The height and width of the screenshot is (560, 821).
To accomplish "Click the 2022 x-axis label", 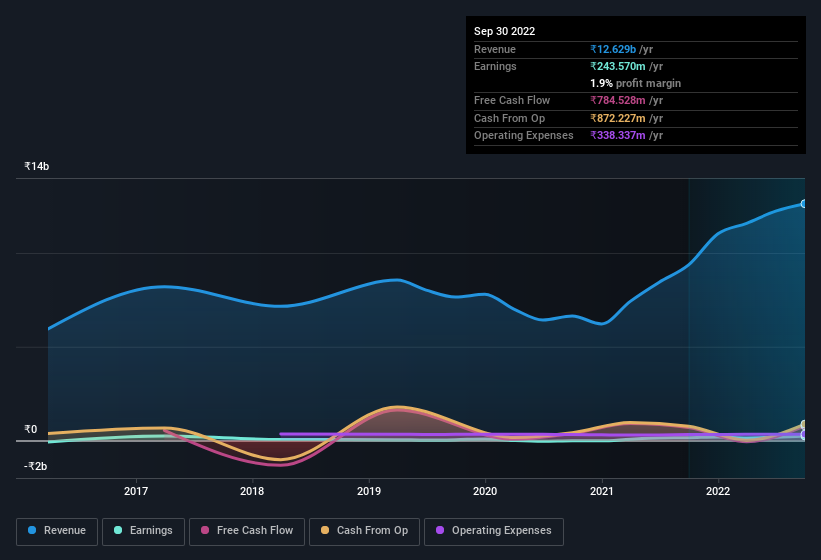I will 718,491.
